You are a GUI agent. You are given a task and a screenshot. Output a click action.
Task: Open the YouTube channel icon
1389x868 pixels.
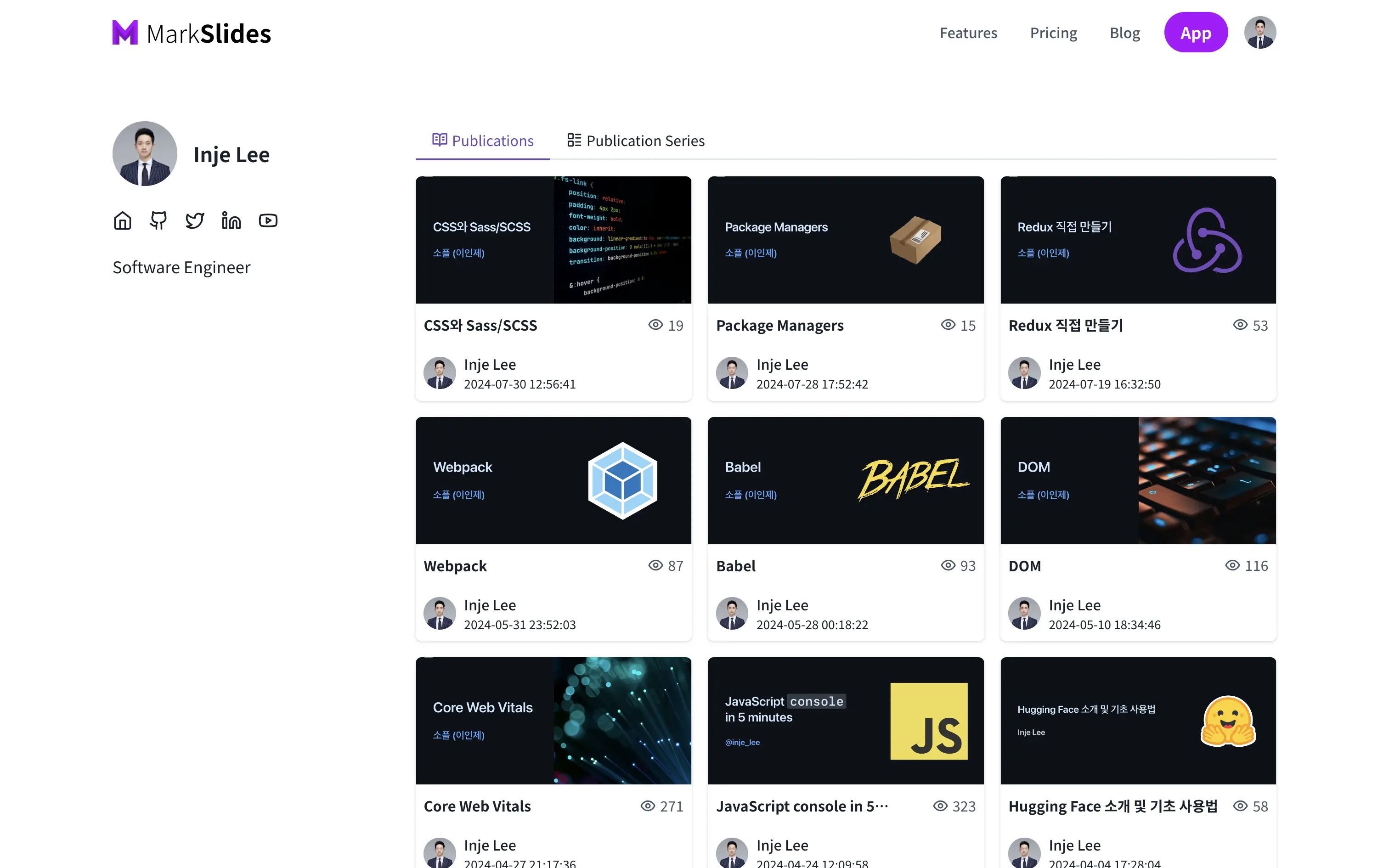click(x=268, y=220)
